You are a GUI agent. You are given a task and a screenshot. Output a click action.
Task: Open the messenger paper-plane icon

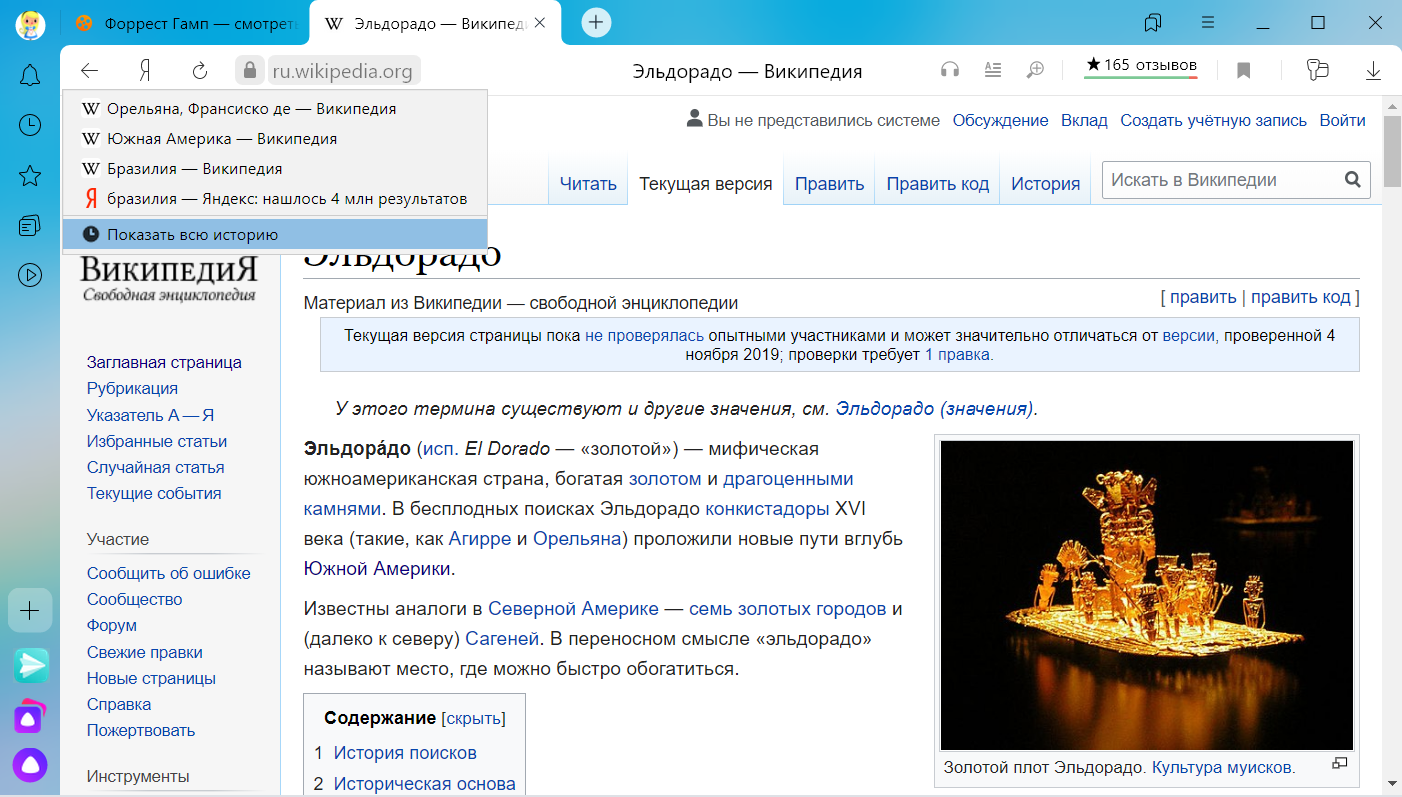[31, 665]
